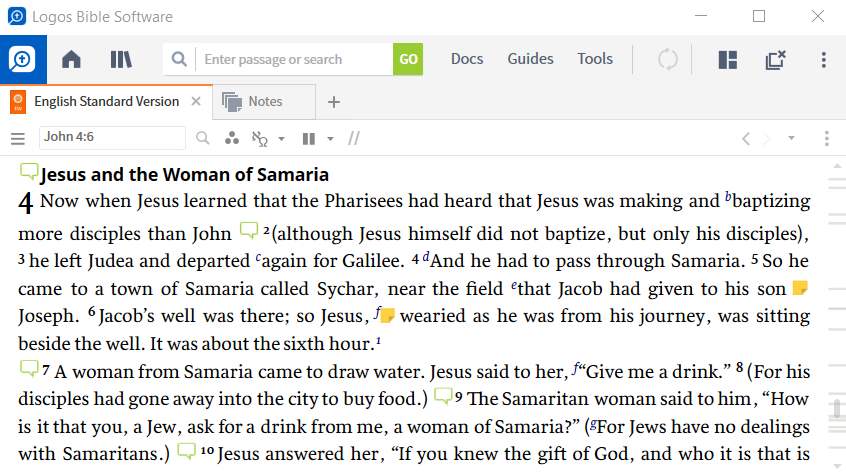Open the Guides menu
The width and height of the screenshot is (846, 472).
(x=530, y=59)
